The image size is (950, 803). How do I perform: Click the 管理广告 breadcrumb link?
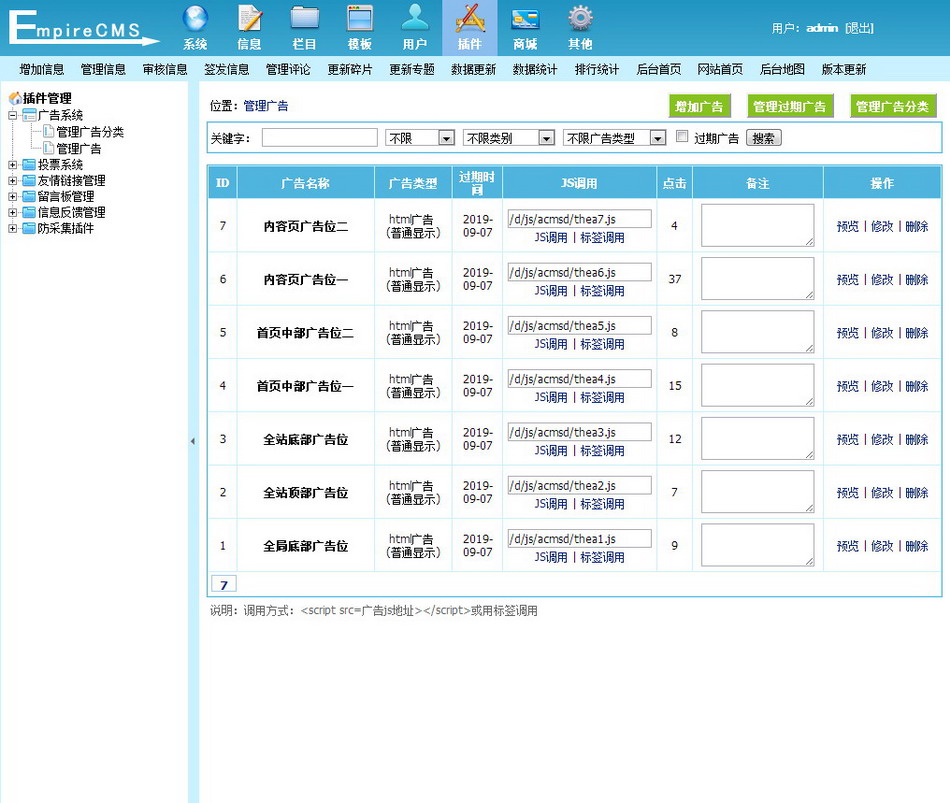(266, 106)
